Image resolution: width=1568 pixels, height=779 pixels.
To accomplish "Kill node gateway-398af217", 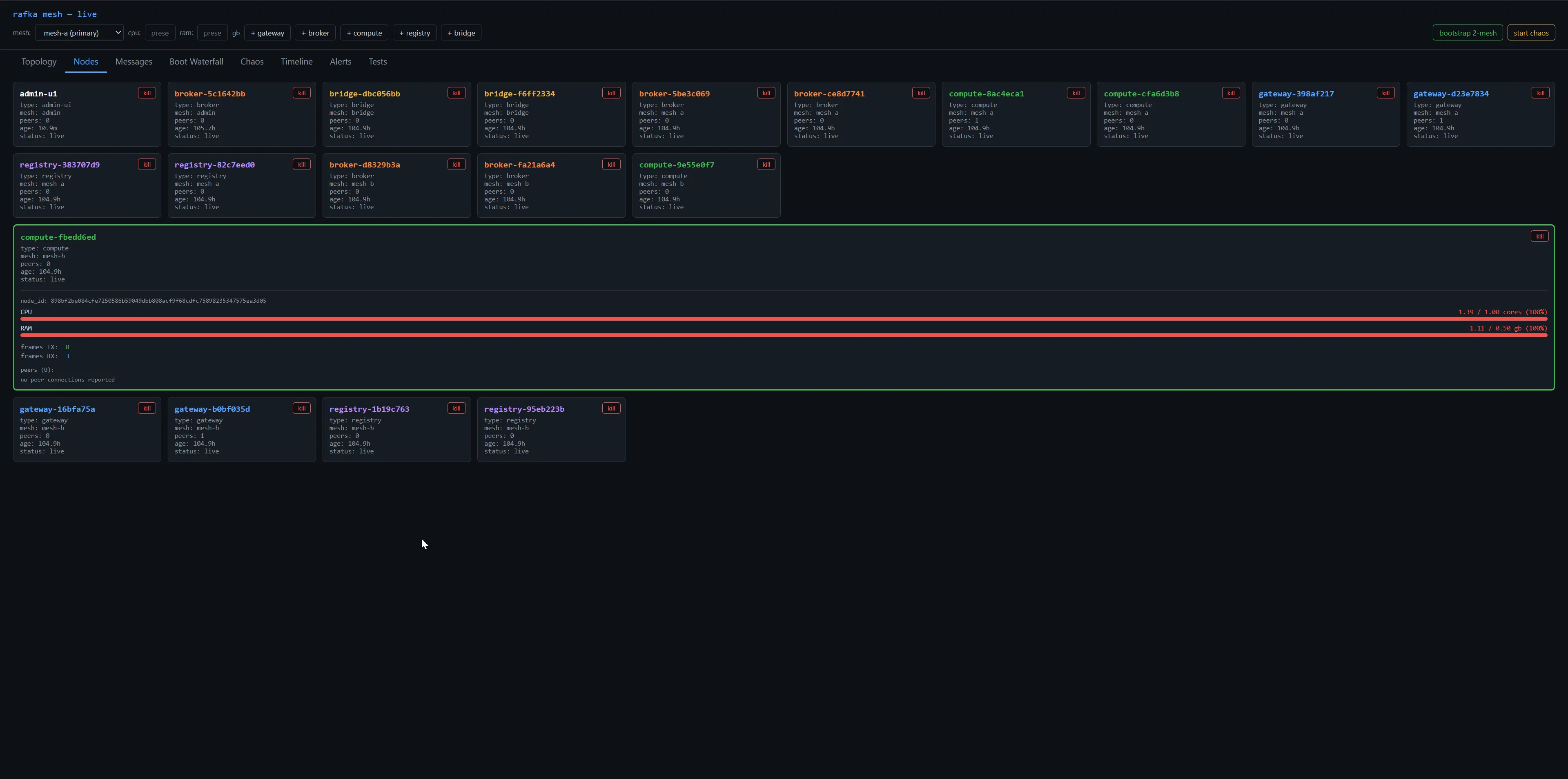I will 1385,93.
